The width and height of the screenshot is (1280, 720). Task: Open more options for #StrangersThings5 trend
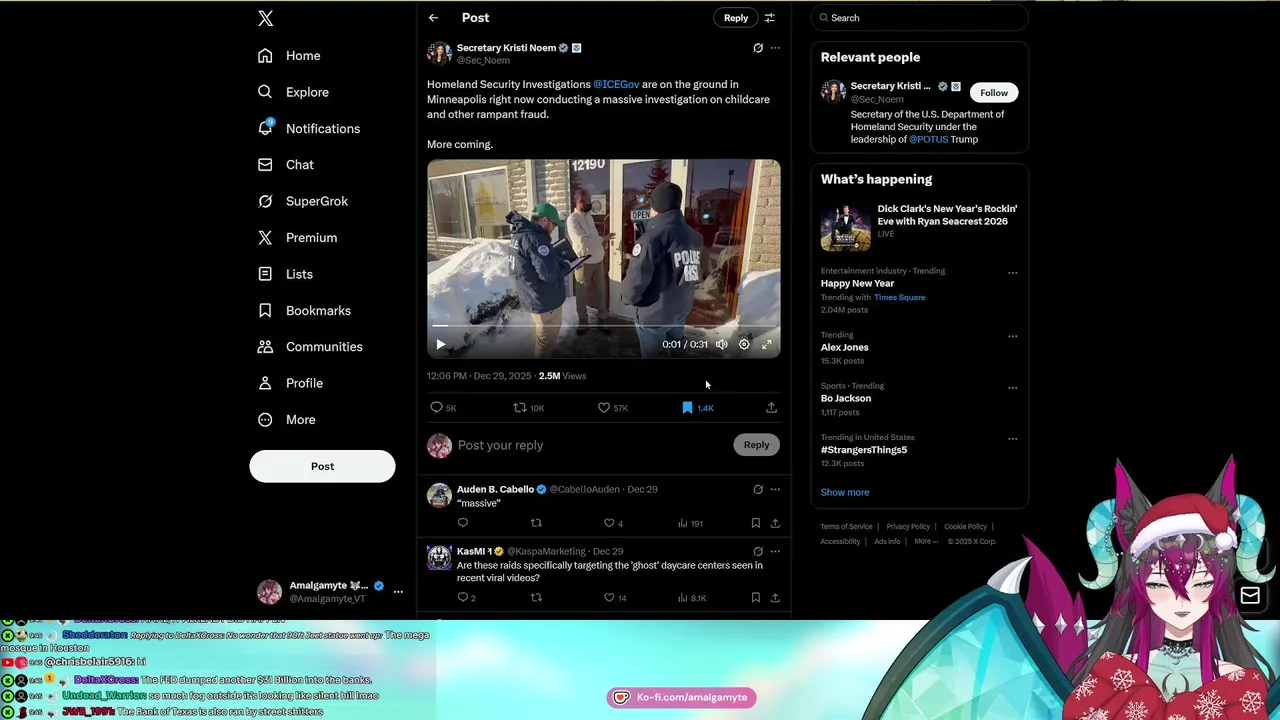(x=1012, y=439)
